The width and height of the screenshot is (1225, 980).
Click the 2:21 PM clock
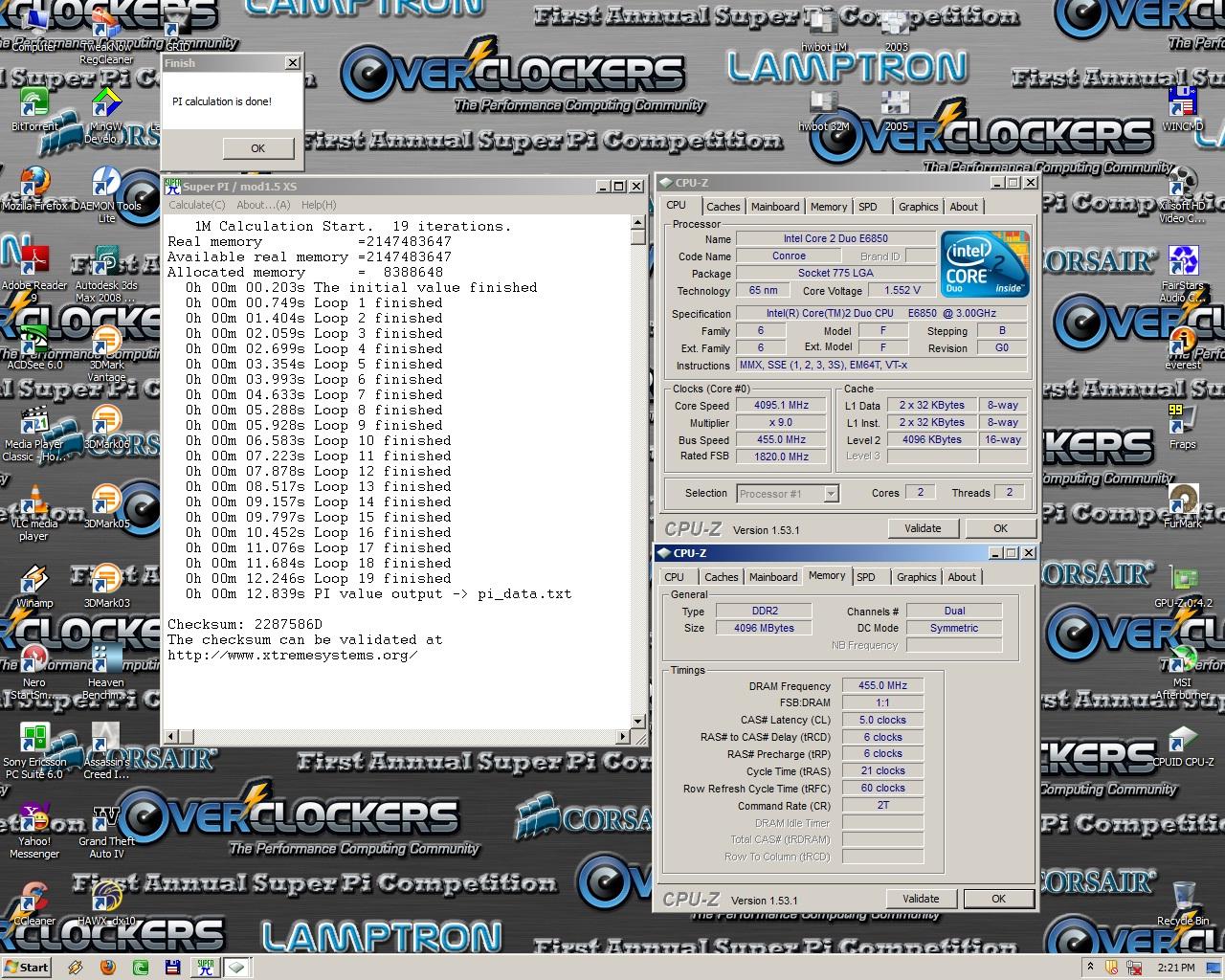pyautogui.click(x=1176, y=968)
